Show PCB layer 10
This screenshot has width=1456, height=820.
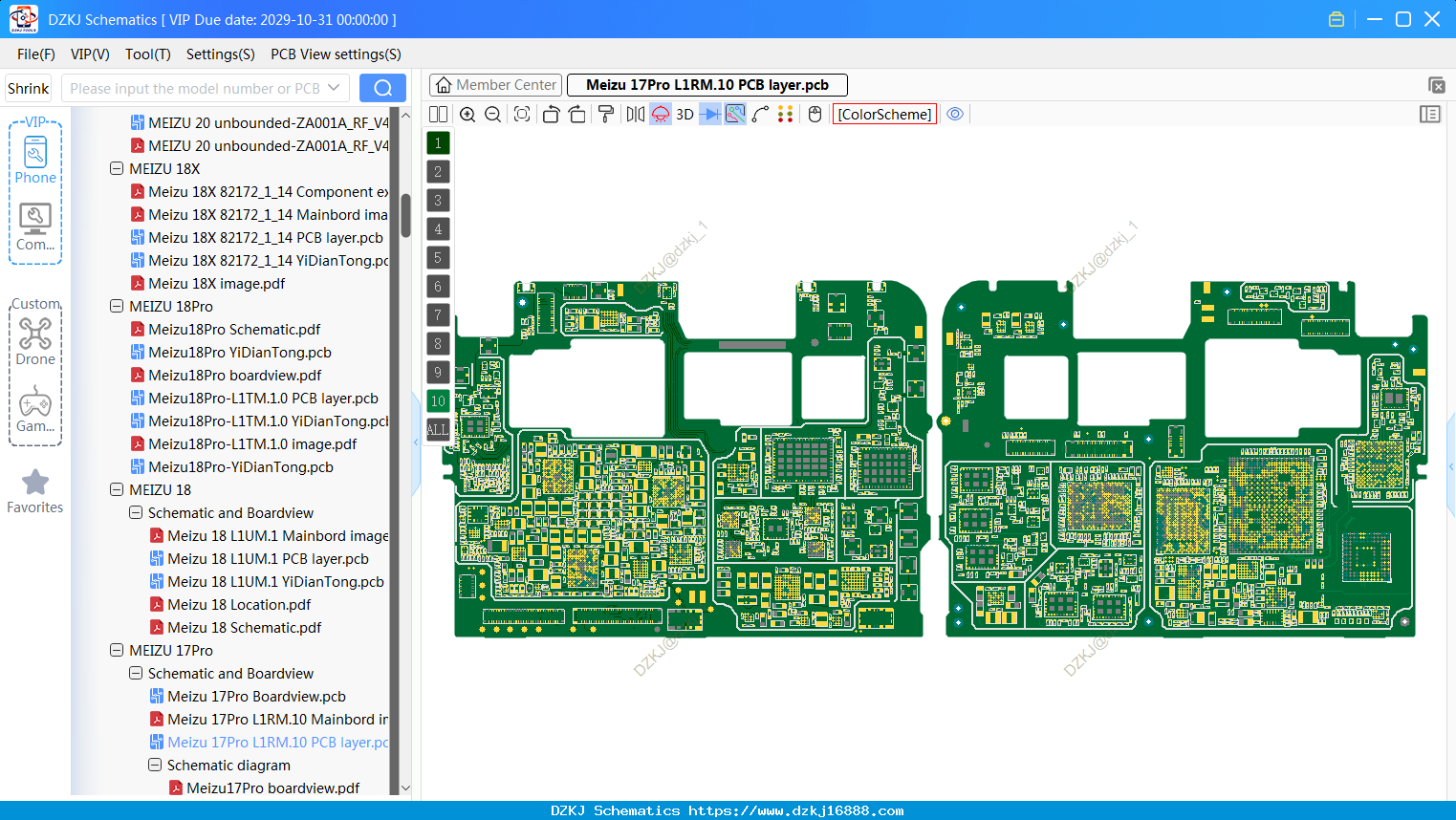438,401
